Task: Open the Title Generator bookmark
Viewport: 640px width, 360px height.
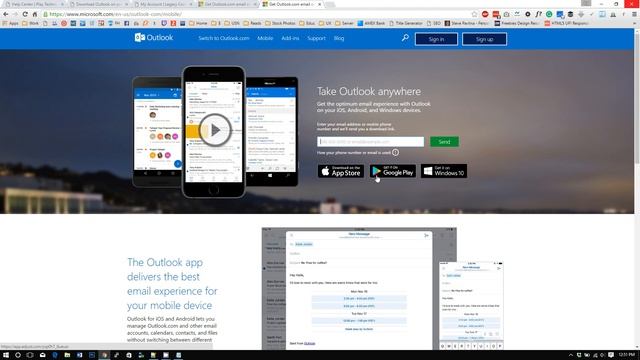Action: point(406,23)
